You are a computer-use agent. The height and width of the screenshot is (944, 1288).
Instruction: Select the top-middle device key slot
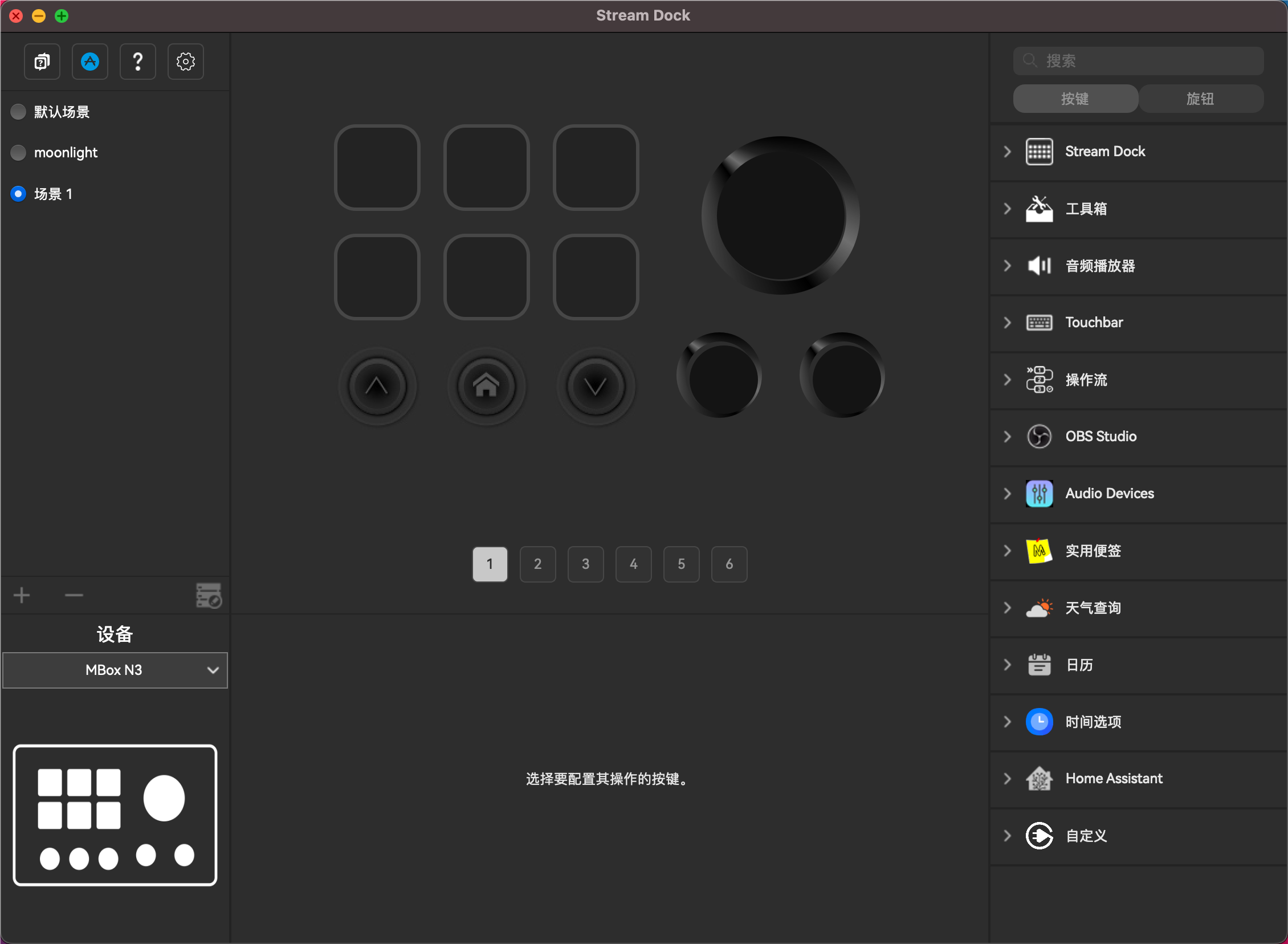pos(486,168)
